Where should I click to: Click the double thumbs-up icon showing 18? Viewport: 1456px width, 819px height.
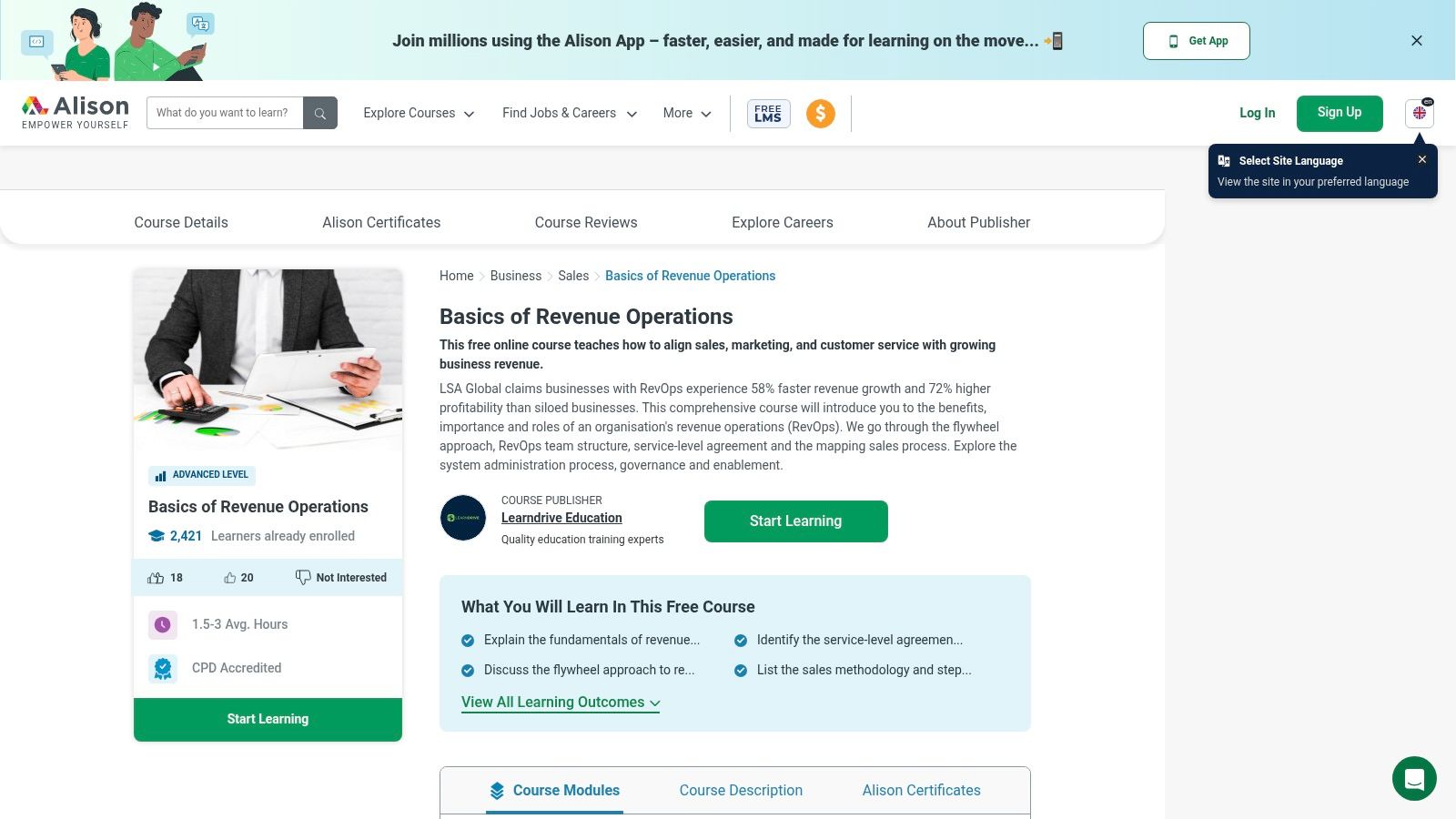point(157,578)
